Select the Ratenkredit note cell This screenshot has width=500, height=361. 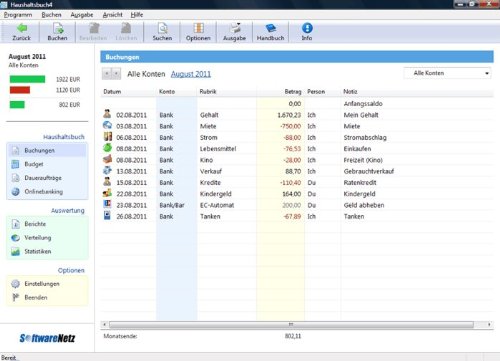click(x=360, y=183)
